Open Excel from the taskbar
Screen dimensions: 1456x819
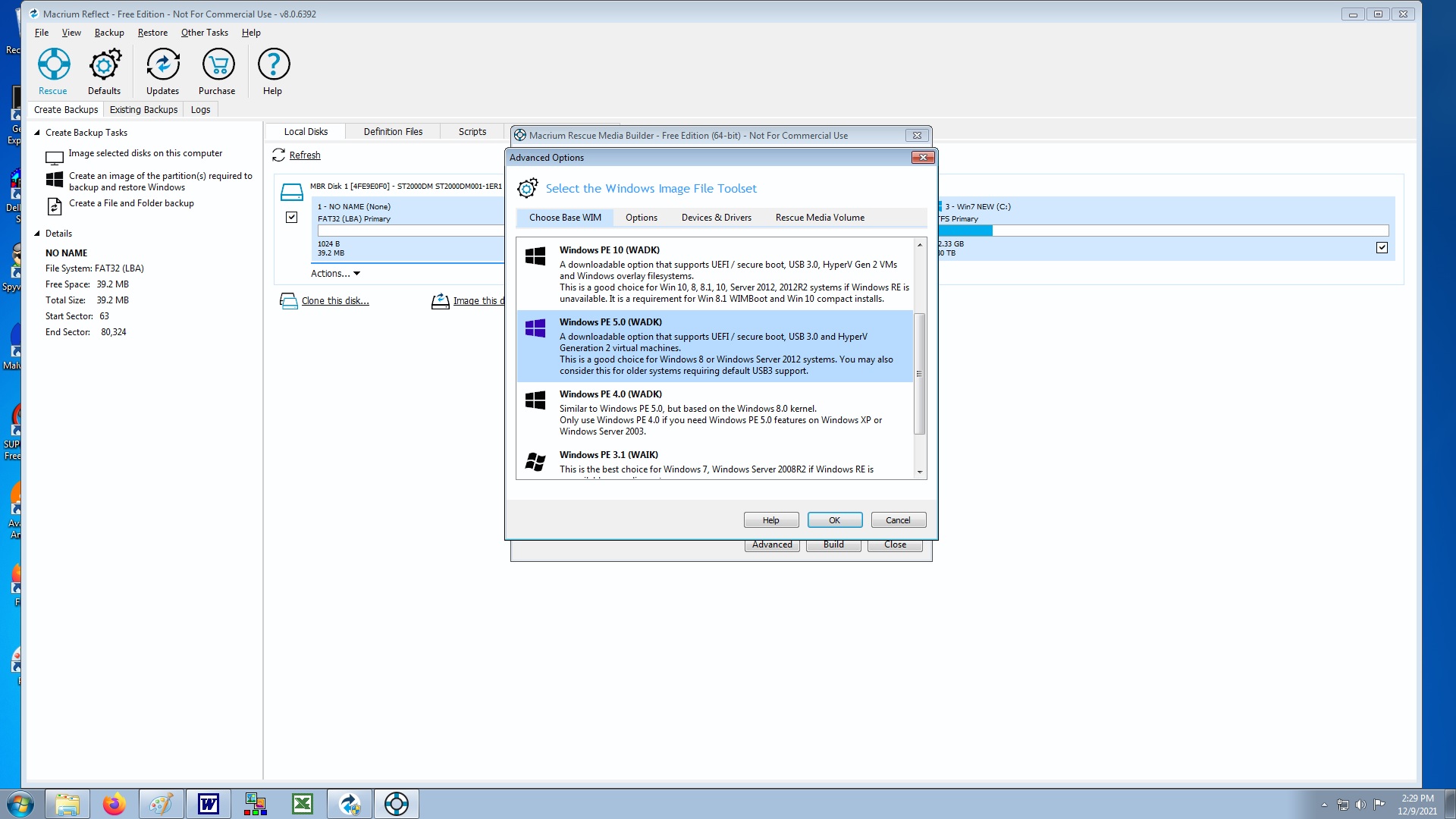(303, 804)
